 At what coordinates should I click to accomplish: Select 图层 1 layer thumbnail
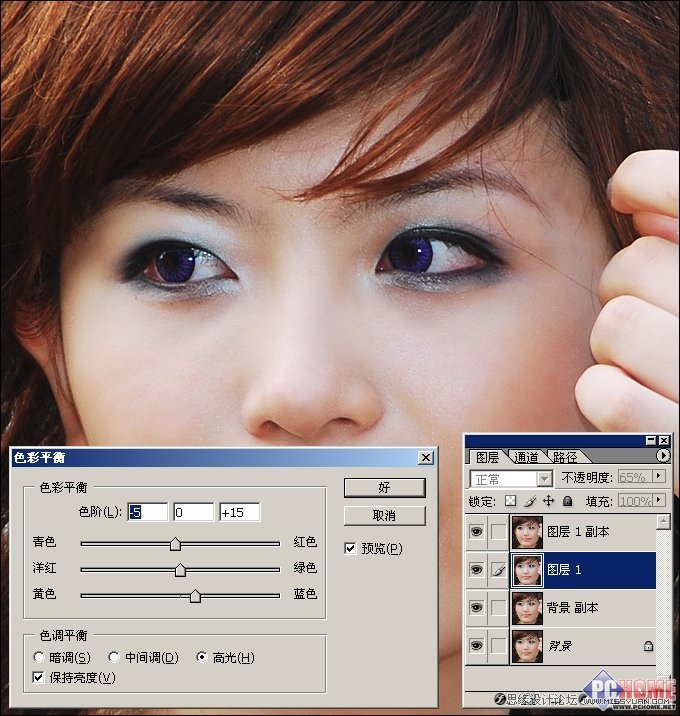tap(527, 570)
